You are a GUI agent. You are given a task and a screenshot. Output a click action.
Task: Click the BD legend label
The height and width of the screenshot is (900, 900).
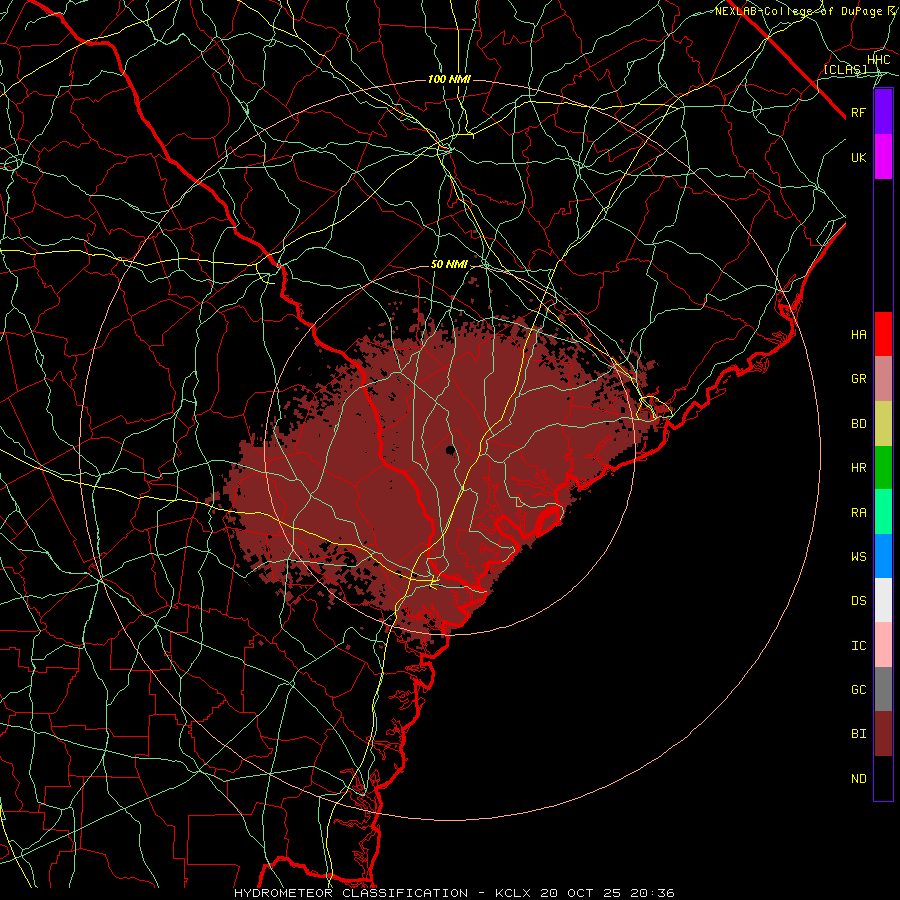coord(859,424)
